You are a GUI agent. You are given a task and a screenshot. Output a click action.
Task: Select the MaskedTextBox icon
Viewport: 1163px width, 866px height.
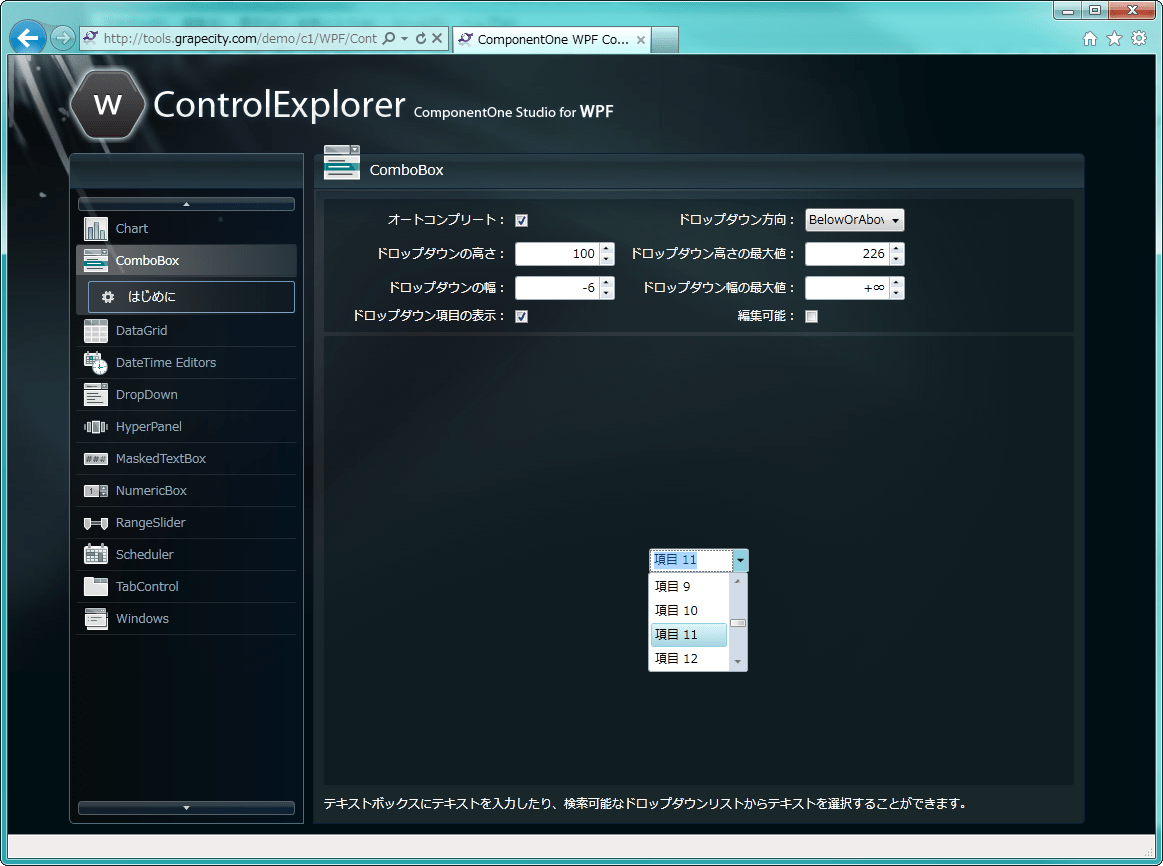click(x=95, y=458)
